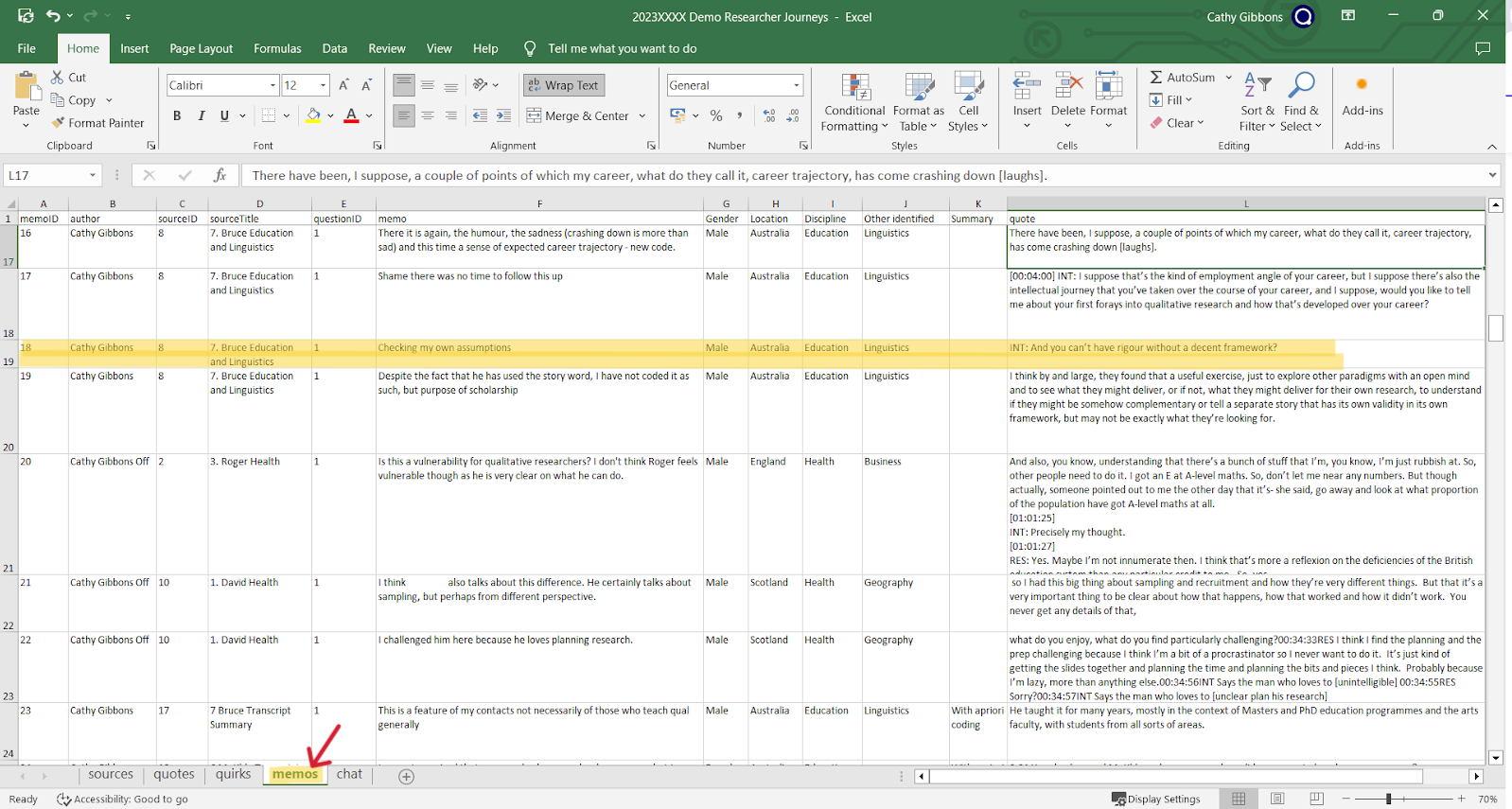Click the Insert Function fx icon
The height and width of the screenshot is (809, 1512).
[220, 175]
